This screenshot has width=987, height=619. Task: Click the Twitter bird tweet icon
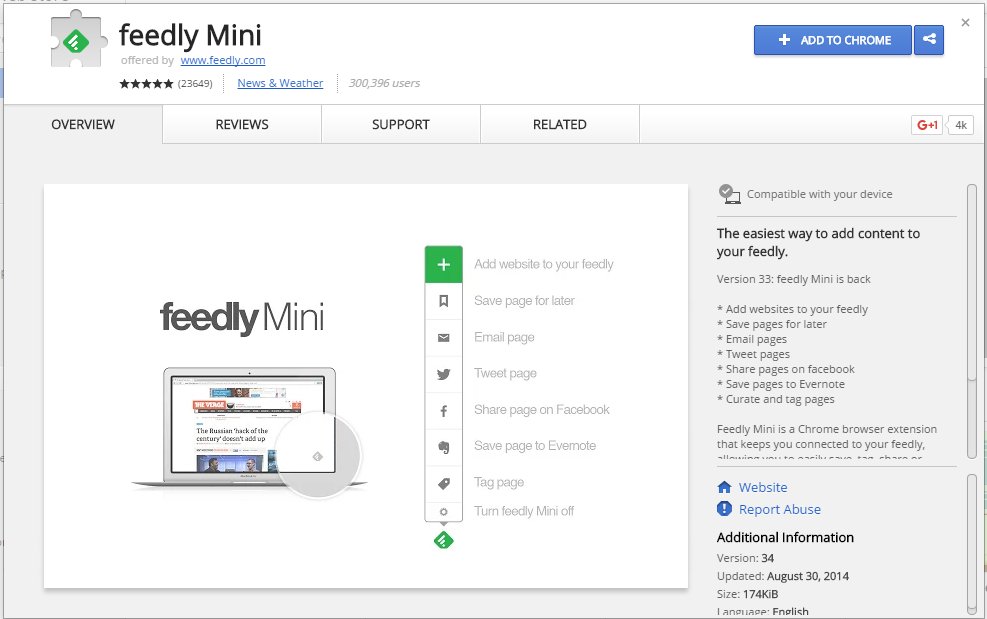click(444, 374)
